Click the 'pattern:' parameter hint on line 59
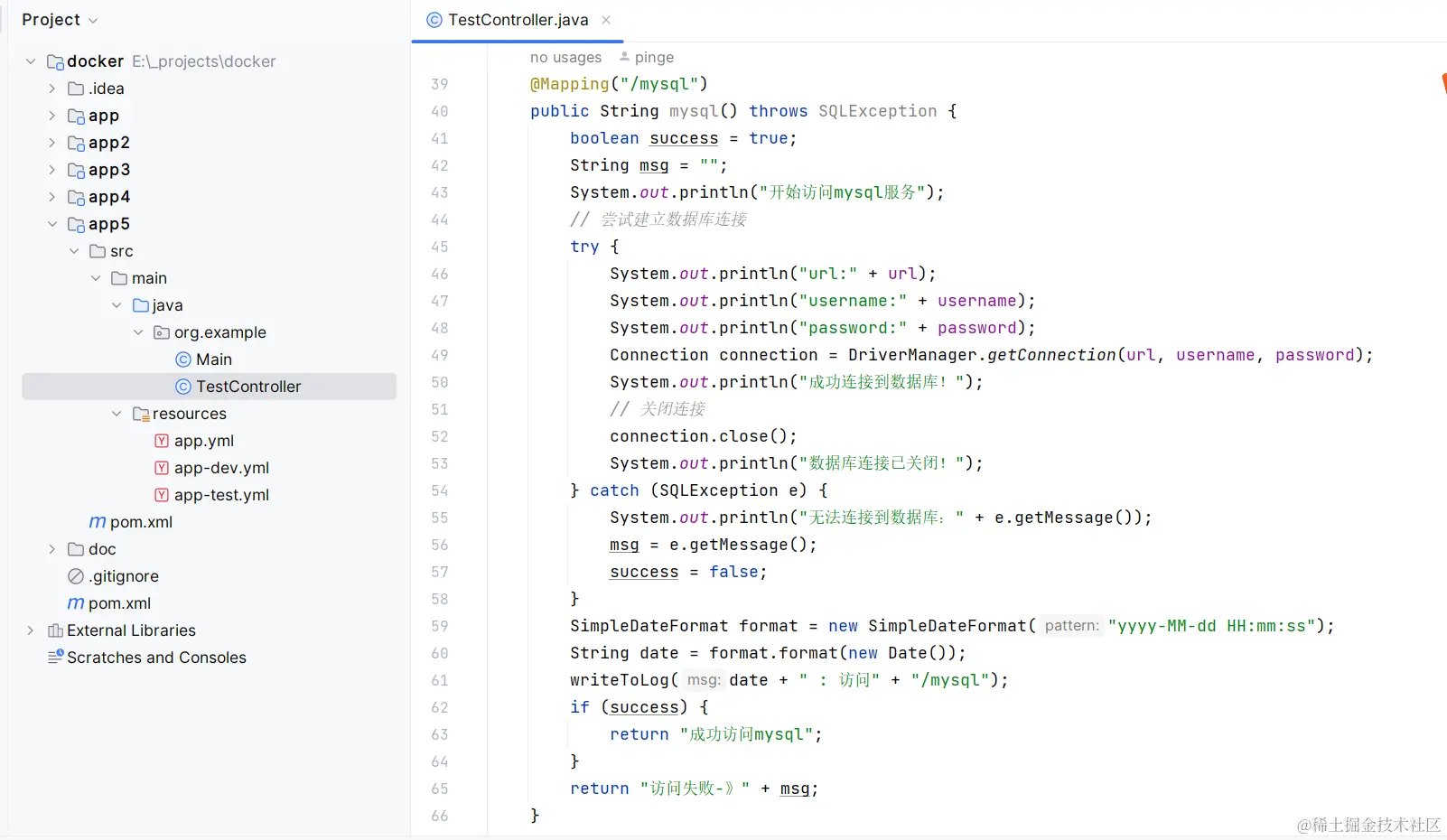This screenshot has height=840, width=1447. (x=1072, y=626)
